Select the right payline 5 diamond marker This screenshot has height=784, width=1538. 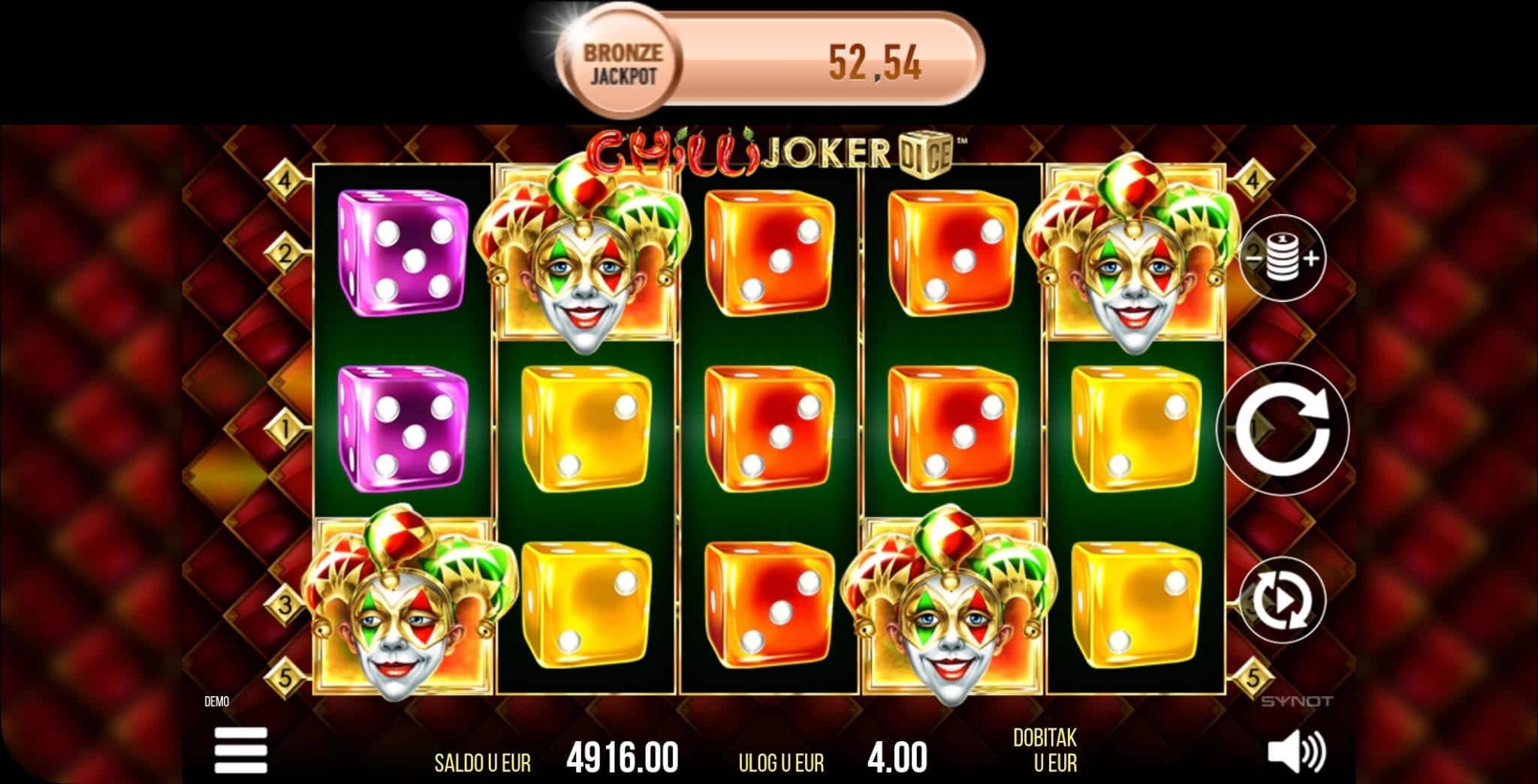[1252, 677]
